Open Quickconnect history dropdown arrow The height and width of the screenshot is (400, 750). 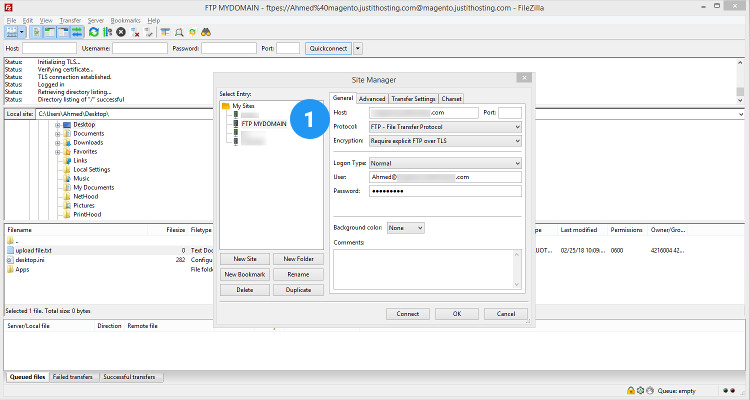(x=358, y=48)
